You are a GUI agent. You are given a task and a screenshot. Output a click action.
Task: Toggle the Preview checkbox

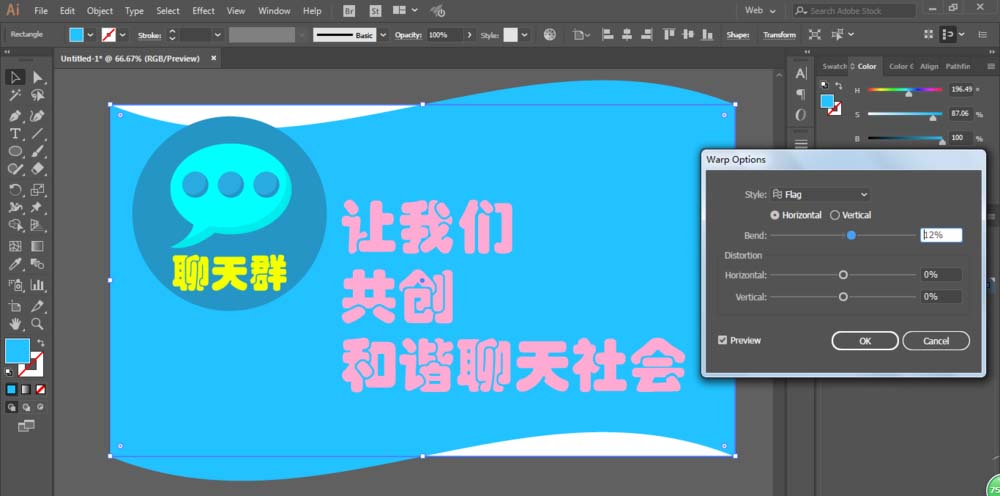pyautogui.click(x=723, y=340)
